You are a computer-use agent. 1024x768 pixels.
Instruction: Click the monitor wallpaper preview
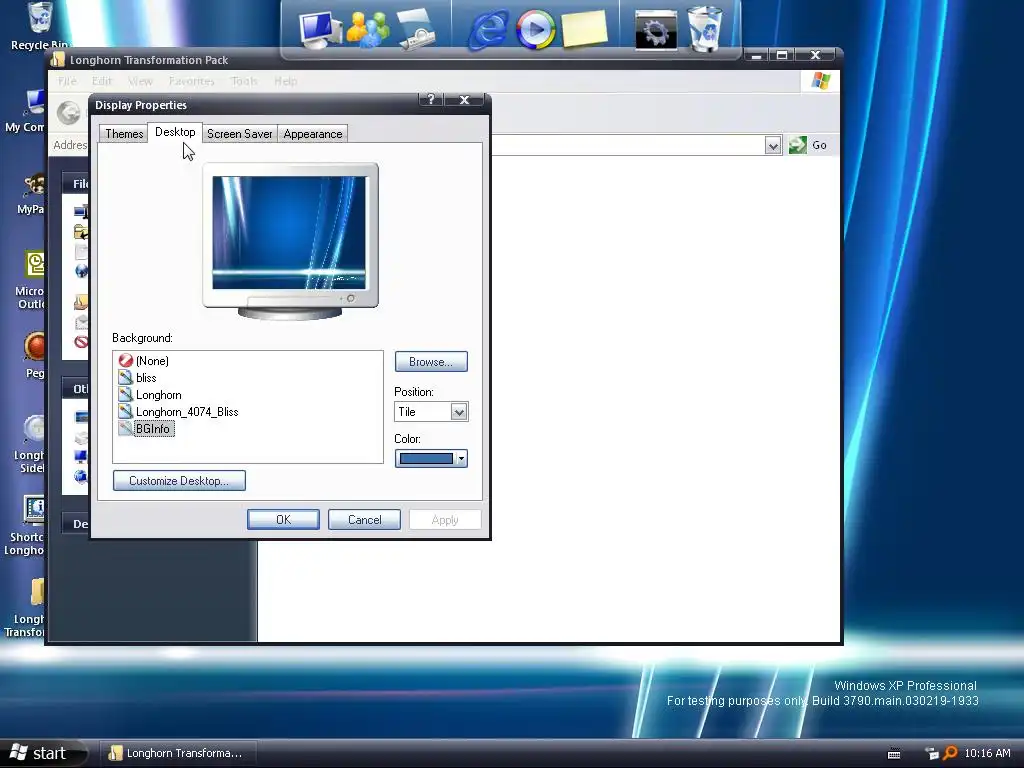pos(289,232)
